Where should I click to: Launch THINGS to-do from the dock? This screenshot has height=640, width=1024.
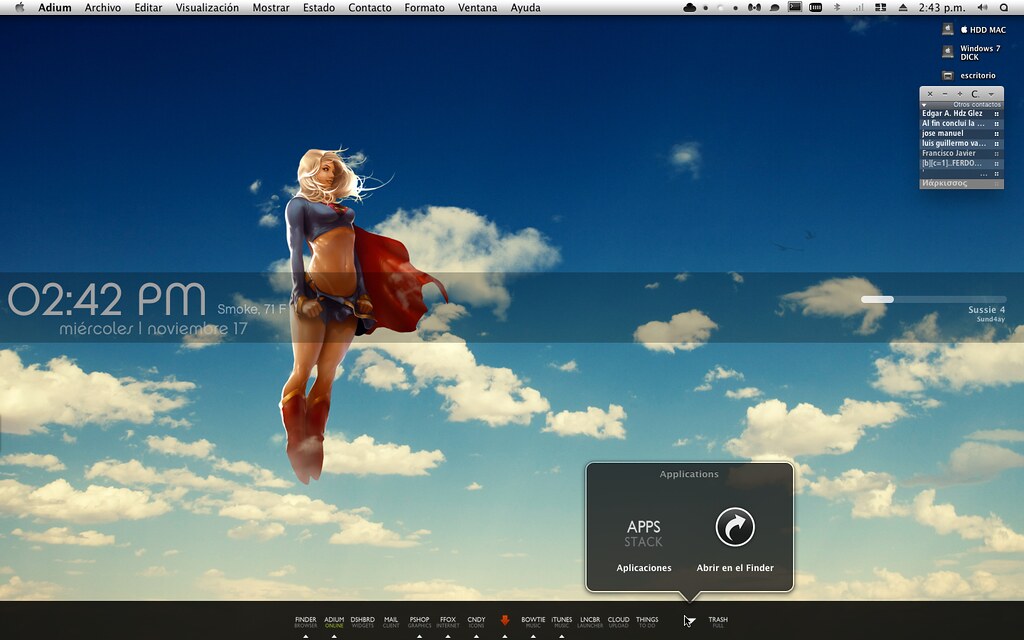click(x=647, y=622)
